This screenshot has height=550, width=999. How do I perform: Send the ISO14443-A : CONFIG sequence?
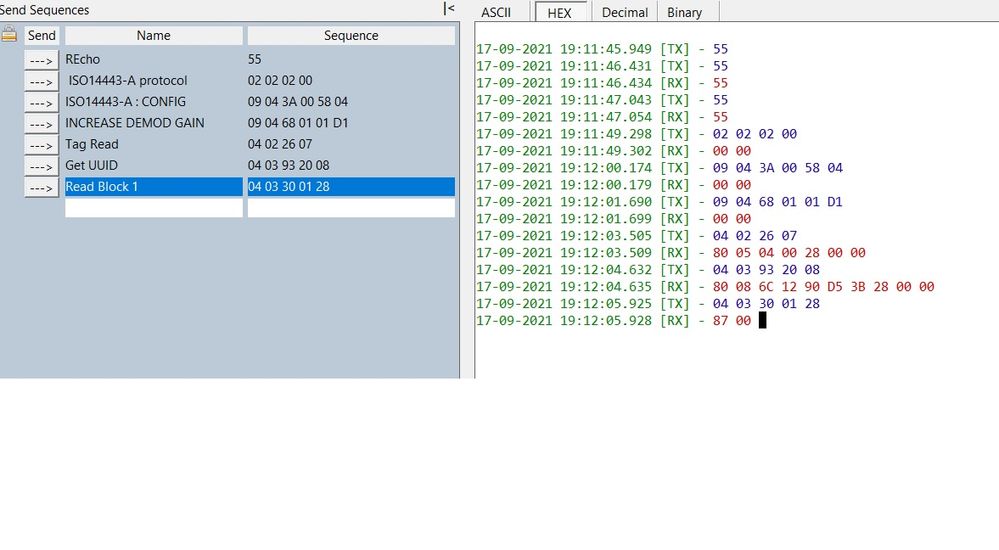tap(41, 102)
